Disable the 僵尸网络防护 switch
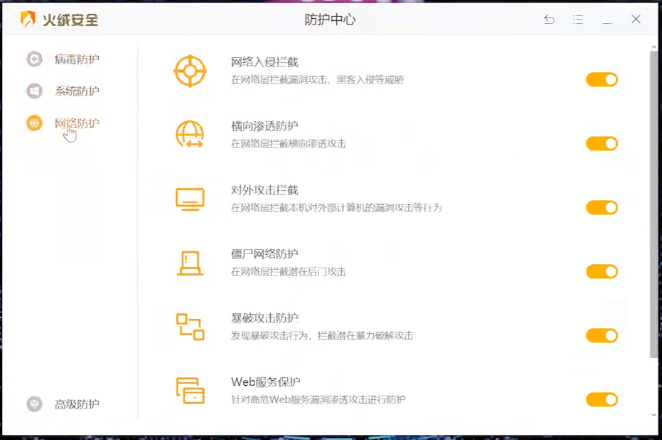This screenshot has width=662, height=440. point(602,272)
